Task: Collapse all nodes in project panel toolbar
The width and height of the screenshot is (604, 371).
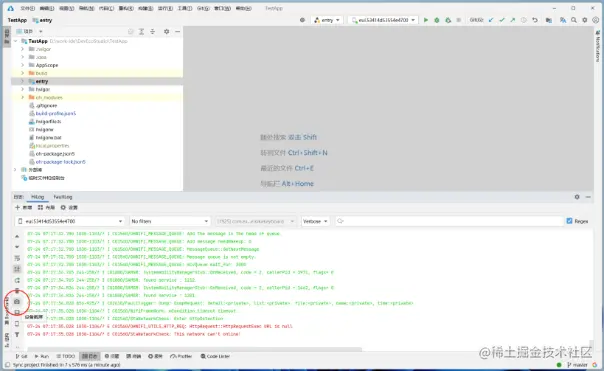Action: (153, 32)
